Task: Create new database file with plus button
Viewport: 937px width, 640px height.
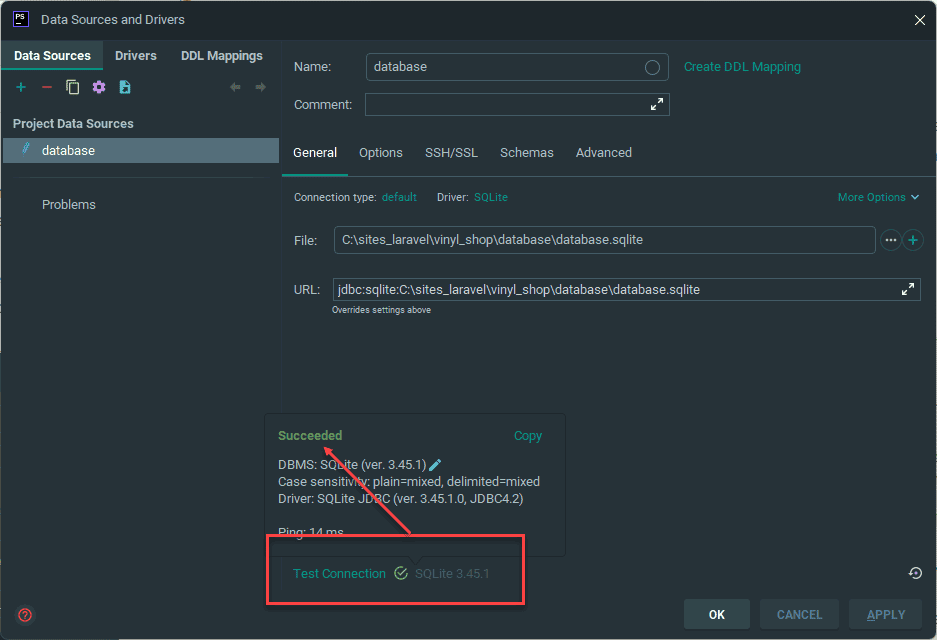Action: pos(912,240)
